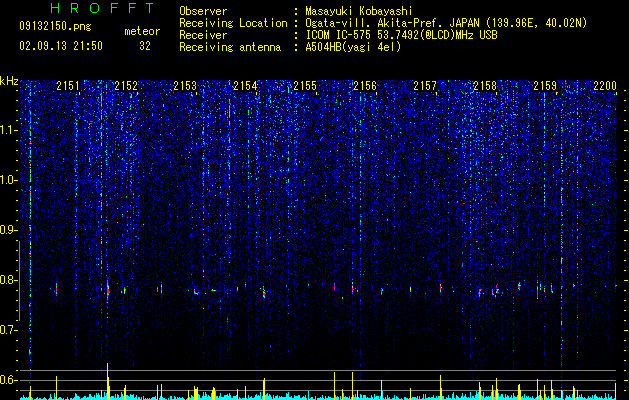Screen dimensions: 629x400
Task: Click the kHz axis unit label
Action: (x=9, y=81)
